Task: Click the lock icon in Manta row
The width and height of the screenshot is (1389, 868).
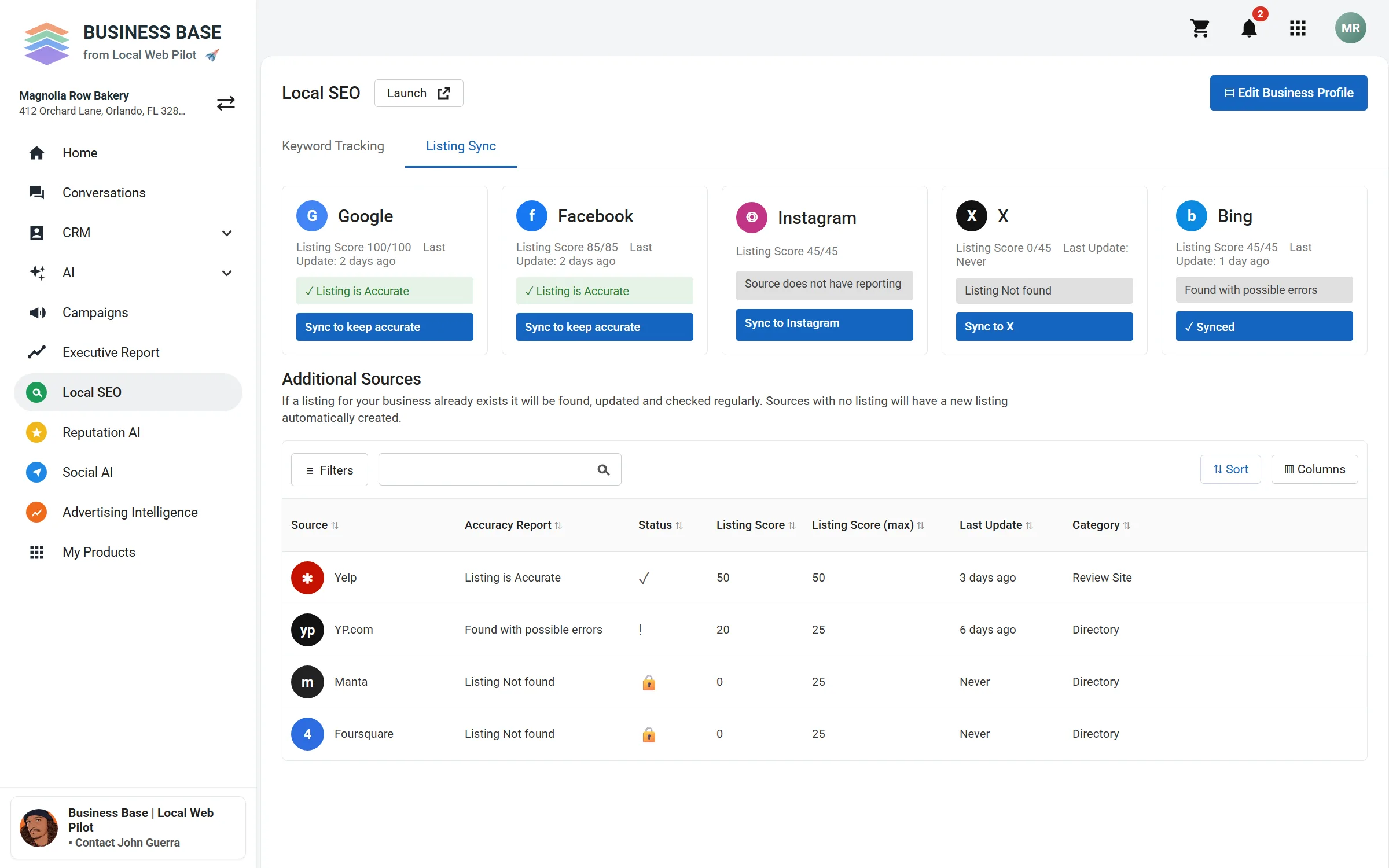Action: (649, 682)
